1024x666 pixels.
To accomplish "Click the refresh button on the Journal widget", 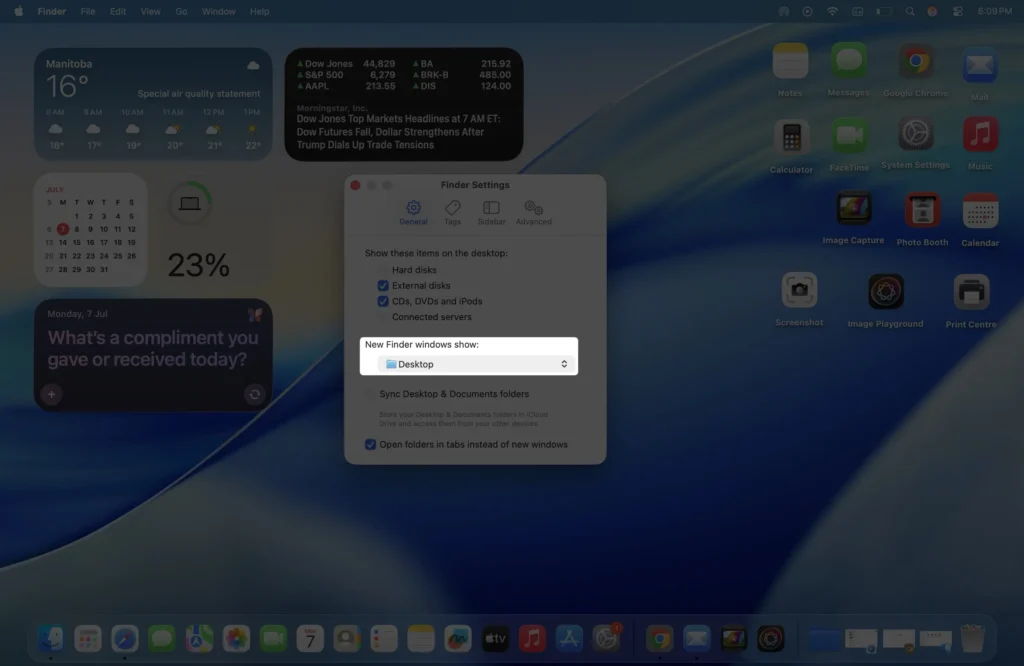I will click(255, 394).
